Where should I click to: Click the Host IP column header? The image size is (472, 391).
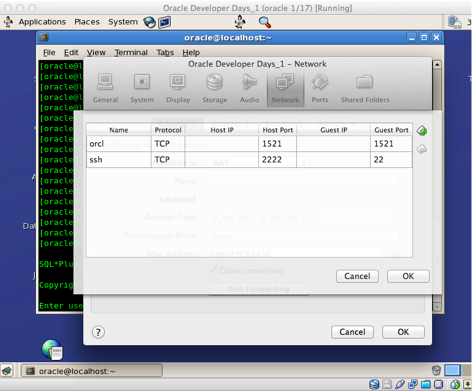(x=222, y=130)
